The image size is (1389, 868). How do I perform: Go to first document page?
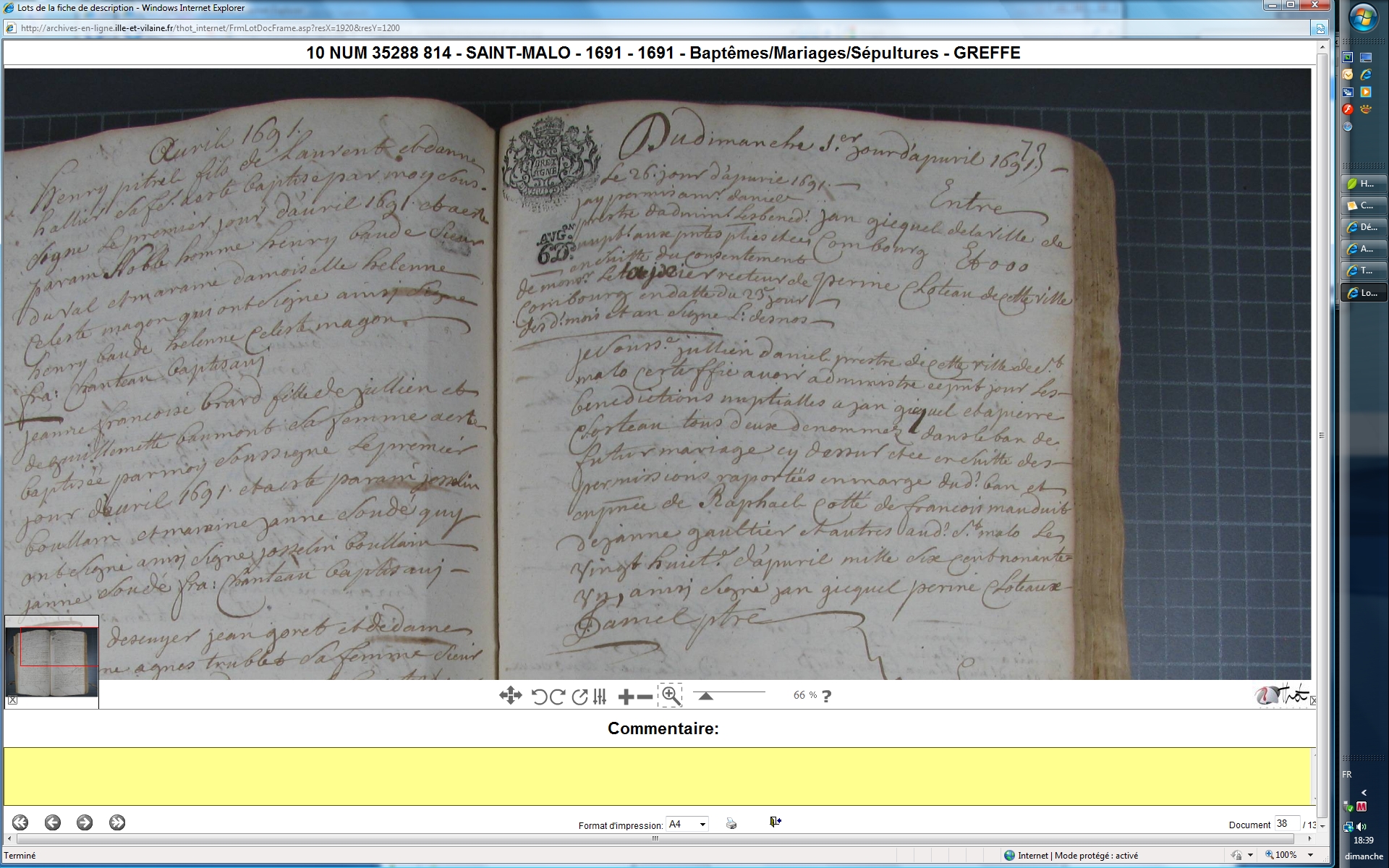pyautogui.click(x=20, y=822)
